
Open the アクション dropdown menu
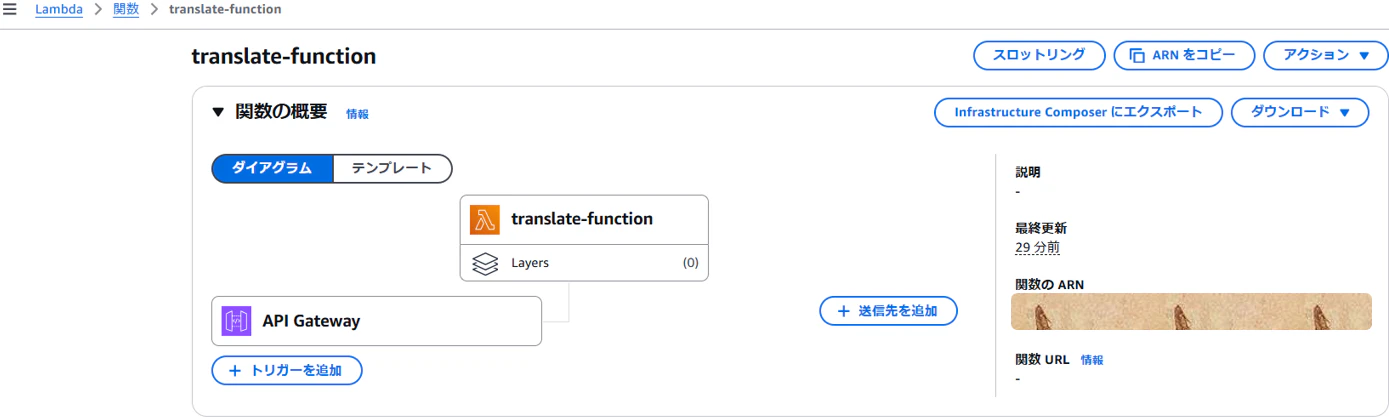pyautogui.click(x=1325, y=56)
